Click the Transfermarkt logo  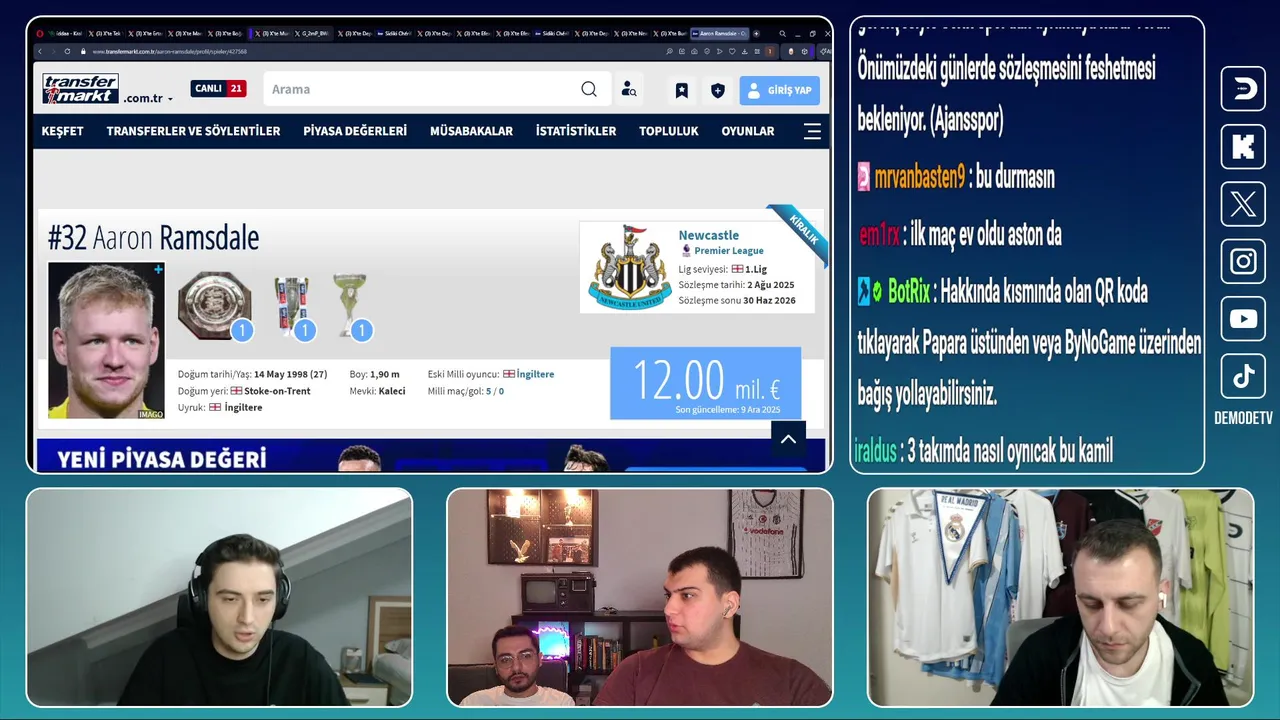(80, 88)
